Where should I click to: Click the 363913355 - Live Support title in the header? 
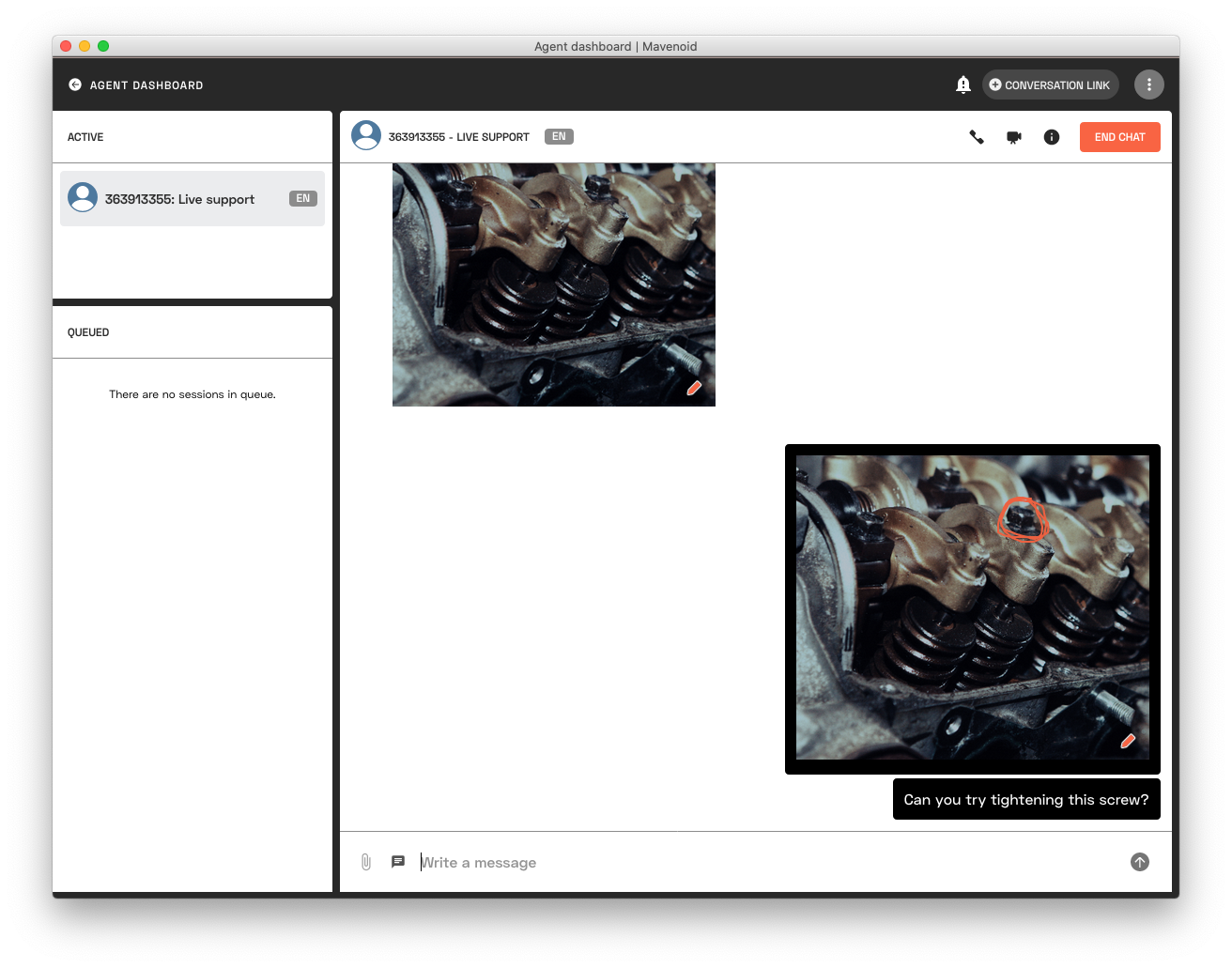pos(459,137)
